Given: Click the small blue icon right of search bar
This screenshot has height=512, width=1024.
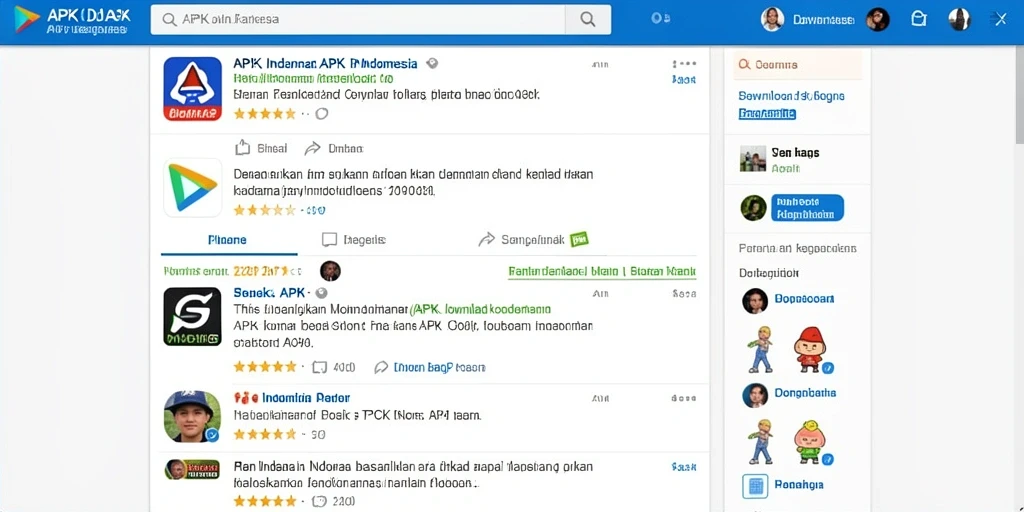Looking at the screenshot, I should [660, 19].
